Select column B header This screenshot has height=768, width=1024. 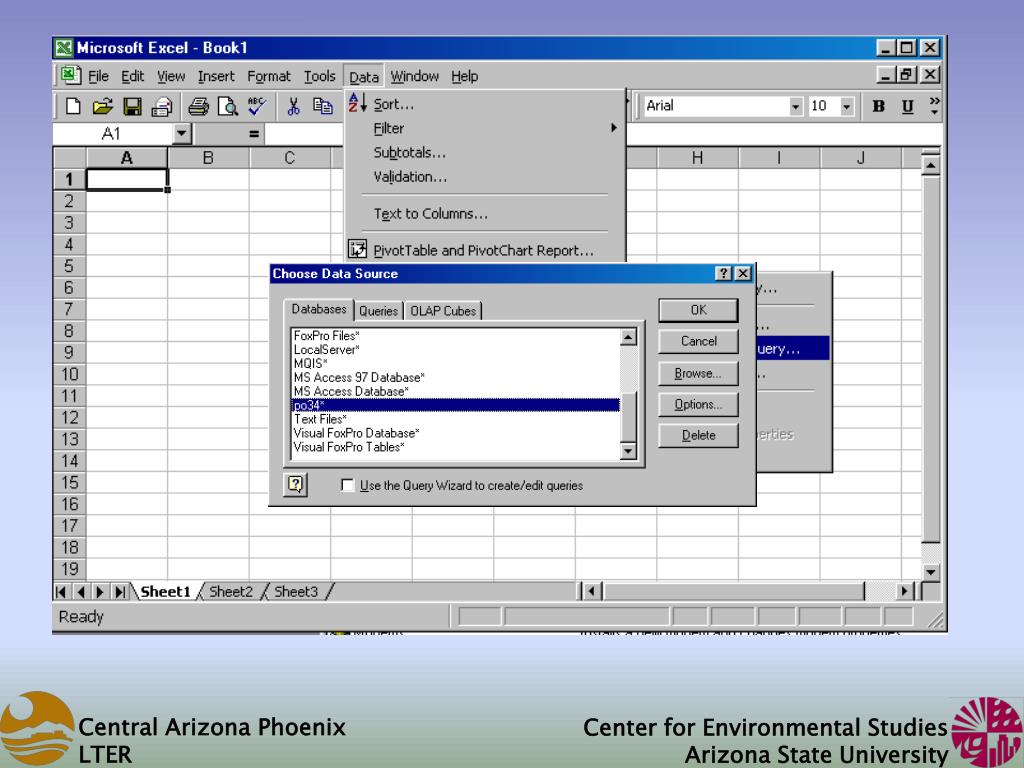(208, 158)
